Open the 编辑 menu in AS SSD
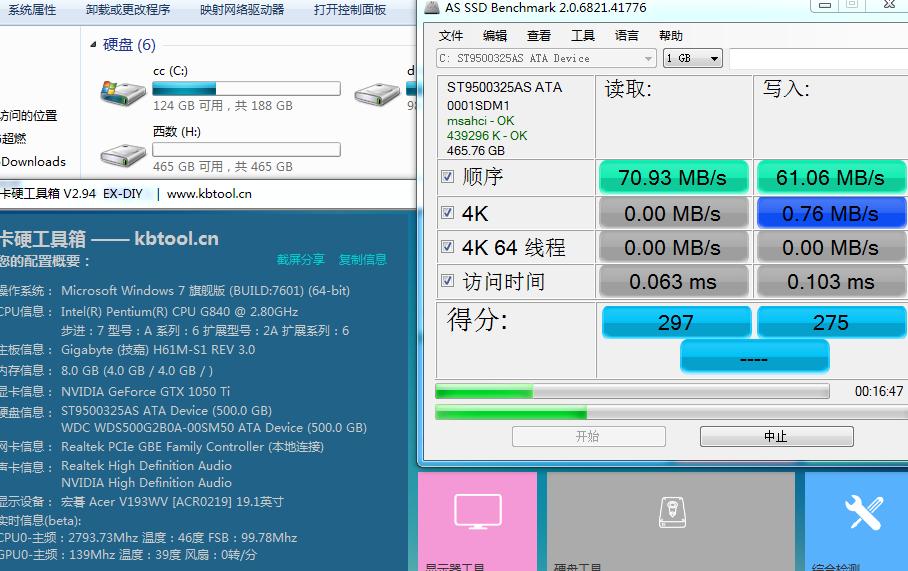Viewport: 908px width, 571px height. click(495, 36)
